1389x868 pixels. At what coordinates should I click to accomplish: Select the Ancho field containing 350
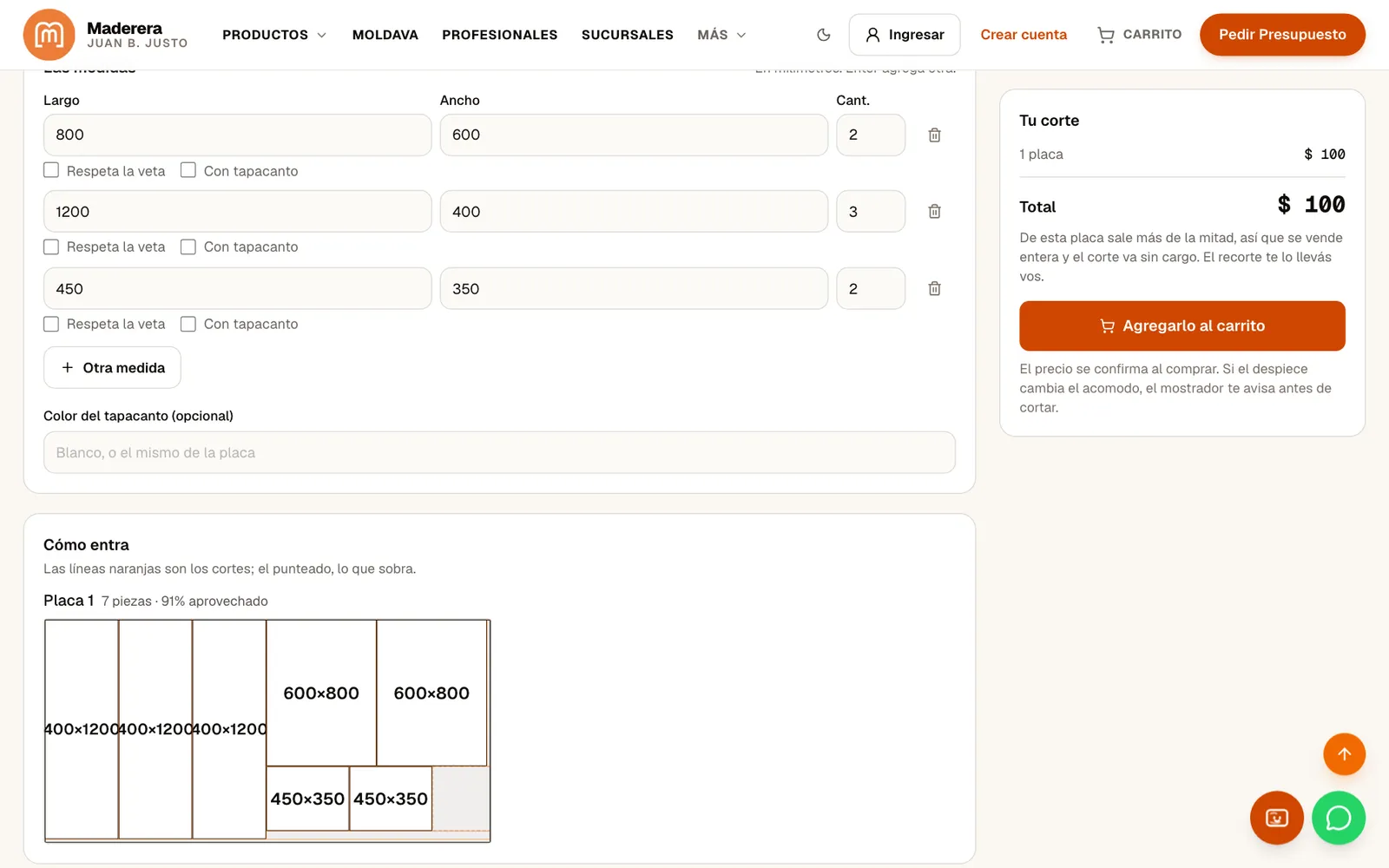click(634, 289)
